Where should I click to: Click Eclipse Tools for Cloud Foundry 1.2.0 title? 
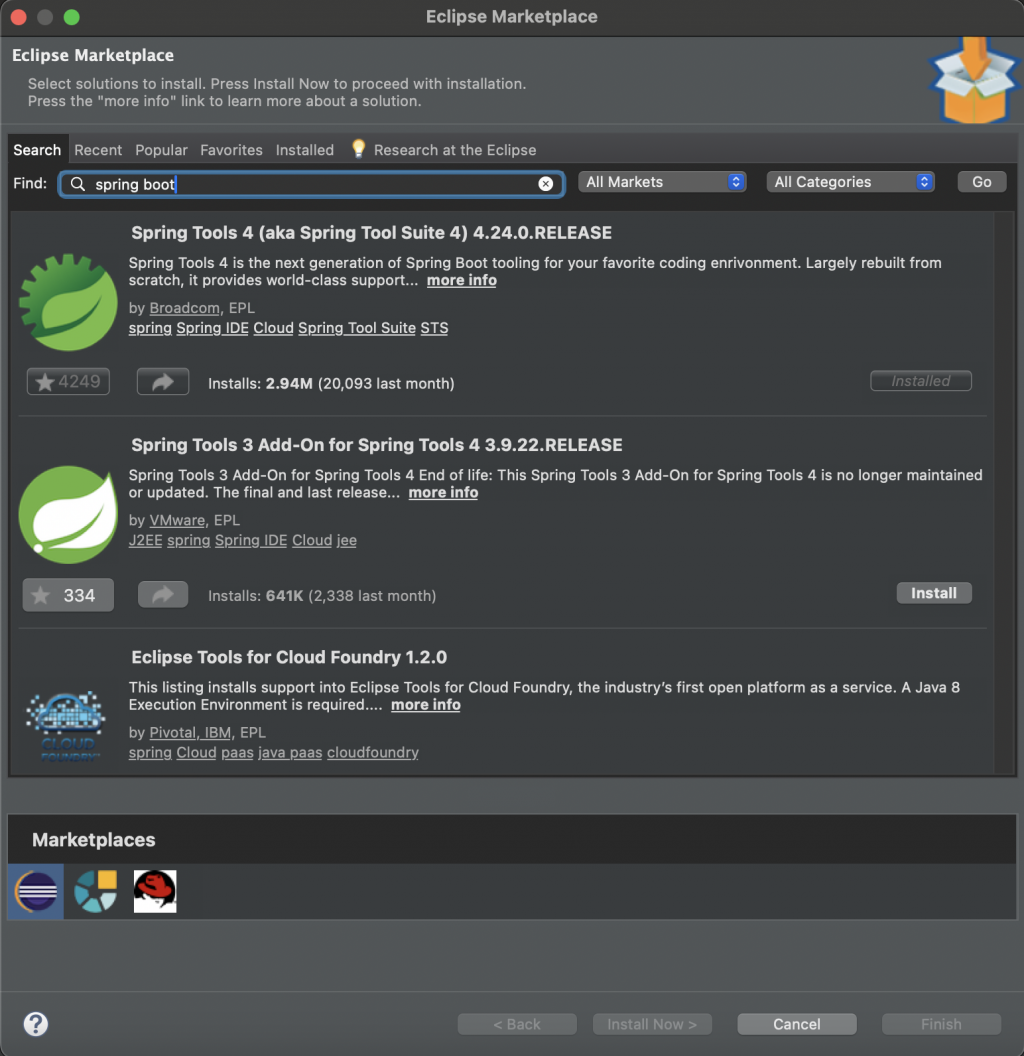coord(289,657)
